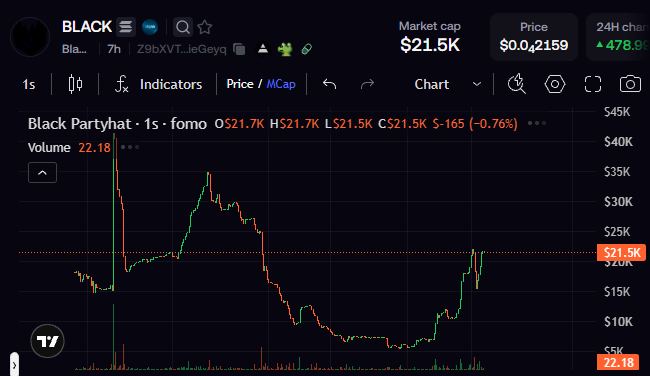Click the white triangle link icon
The height and width of the screenshot is (376, 650).
tap(263, 49)
